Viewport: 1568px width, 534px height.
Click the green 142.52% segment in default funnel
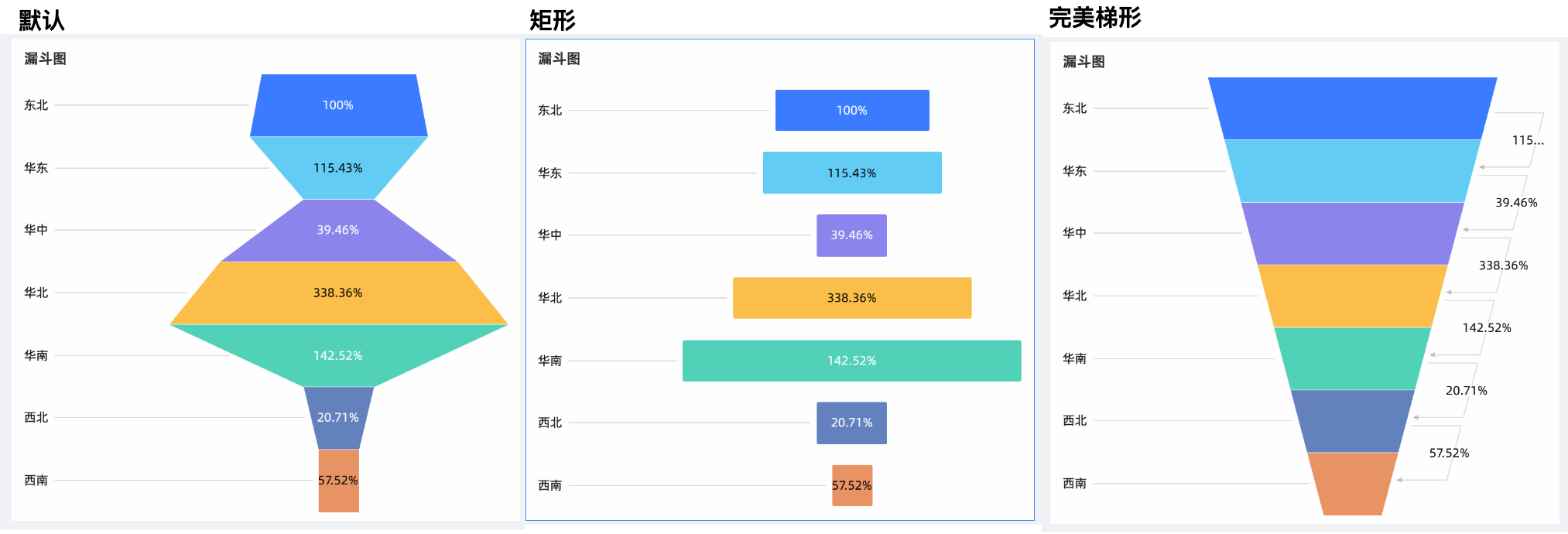pos(338,355)
